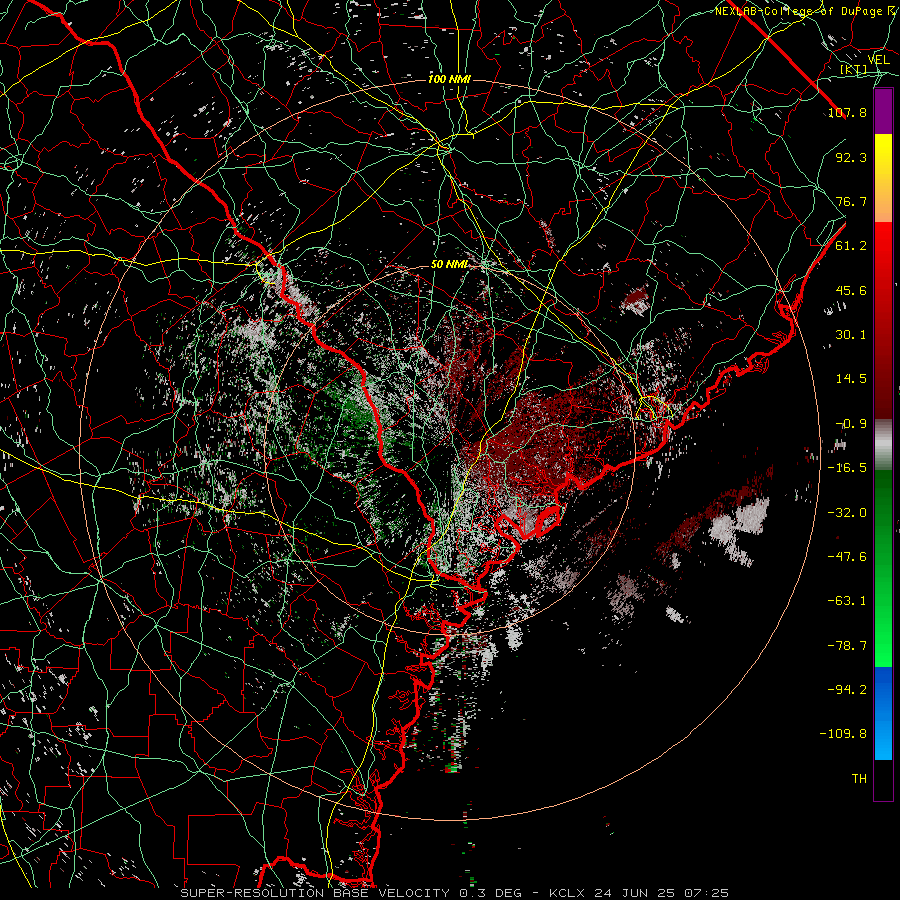Image resolution: width=900 pixels, height=900 pixels.
Task: Click the -32.0 legend value
Action: pyautogui.click(x=847, y=512)
